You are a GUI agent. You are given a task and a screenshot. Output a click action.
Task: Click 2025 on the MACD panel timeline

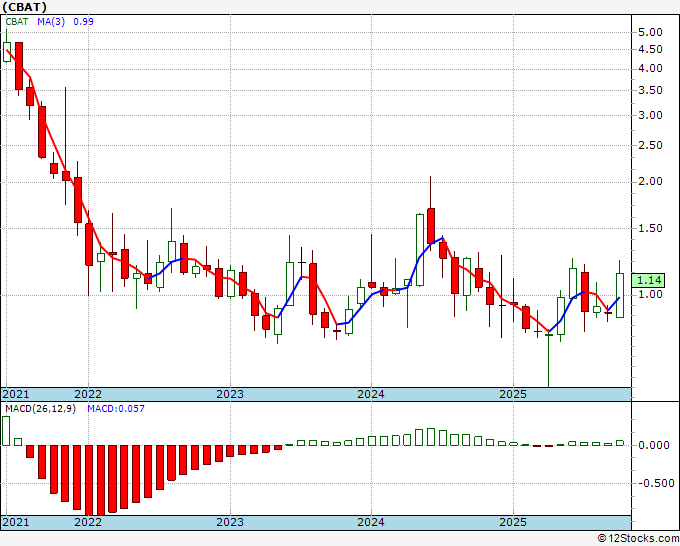513,522
